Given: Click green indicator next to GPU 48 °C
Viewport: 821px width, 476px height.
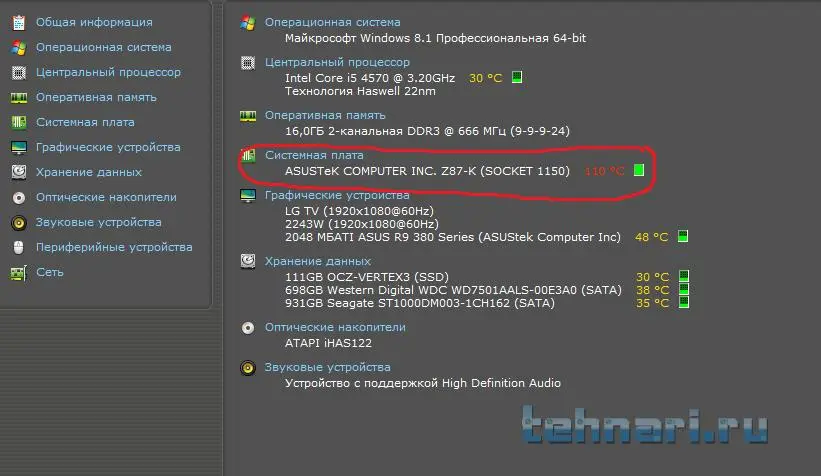Looking at the screenshot, I should click(683, 236).
